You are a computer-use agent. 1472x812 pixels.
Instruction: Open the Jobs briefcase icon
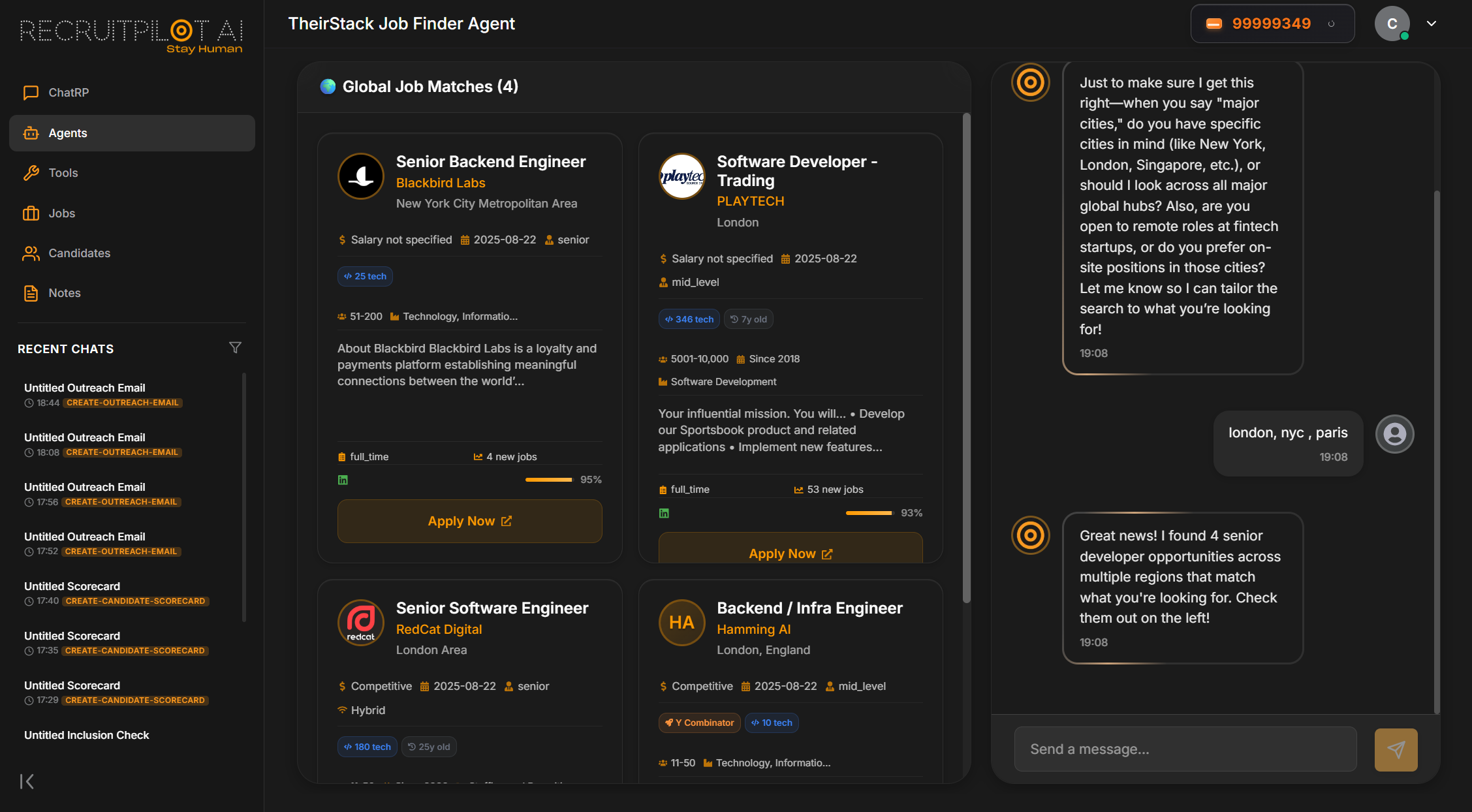coord(31,213)
